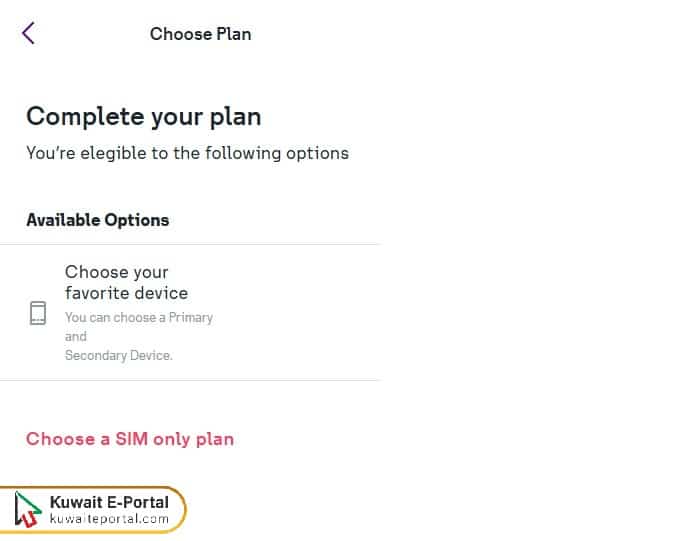Viewport: 683px width, 541px height.
Task: Open the kuwaiteportal.com web address
Action: (109, 519)
